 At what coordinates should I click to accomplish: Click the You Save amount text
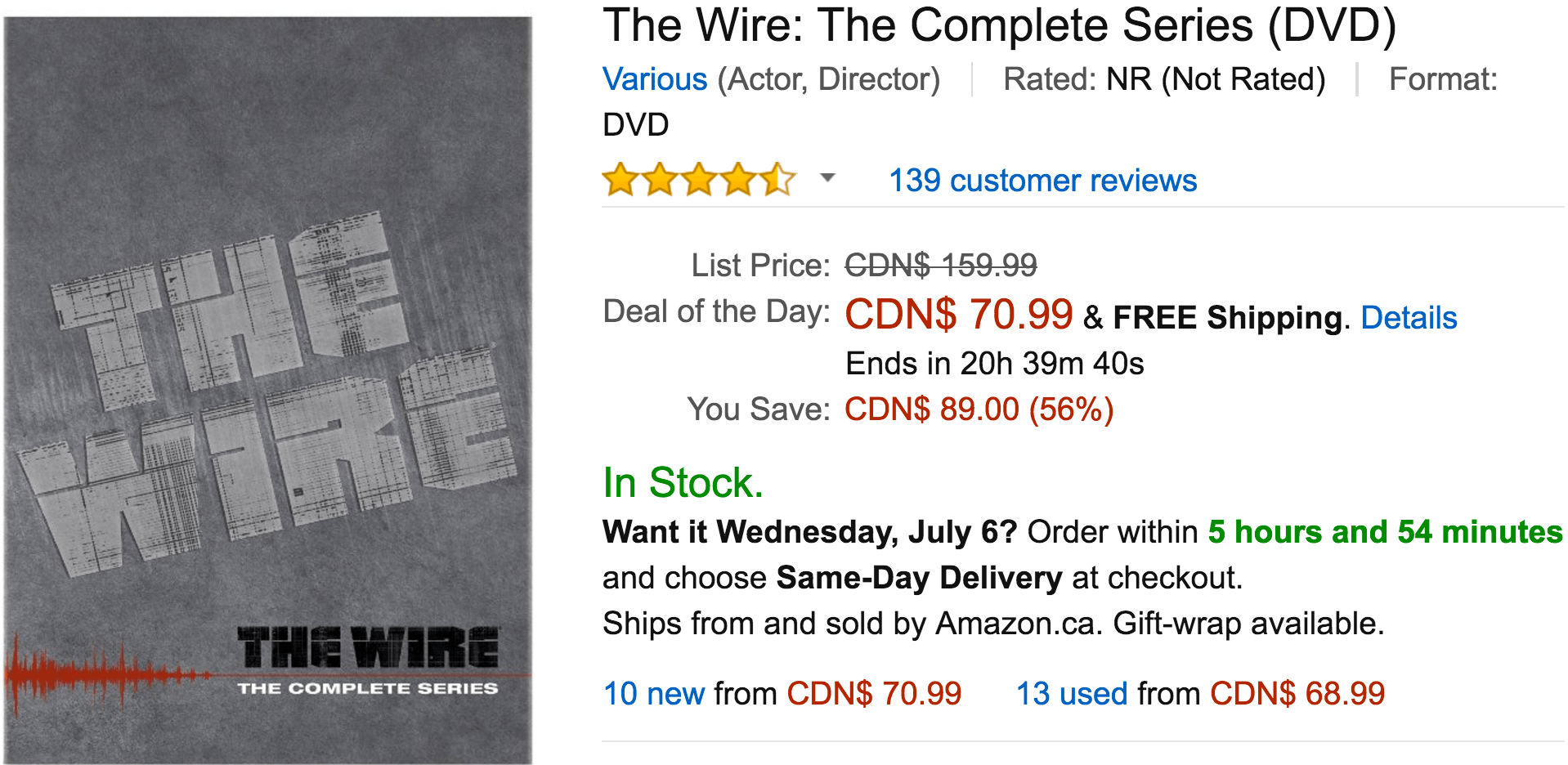pyautogui.click(x=979, y=409)
